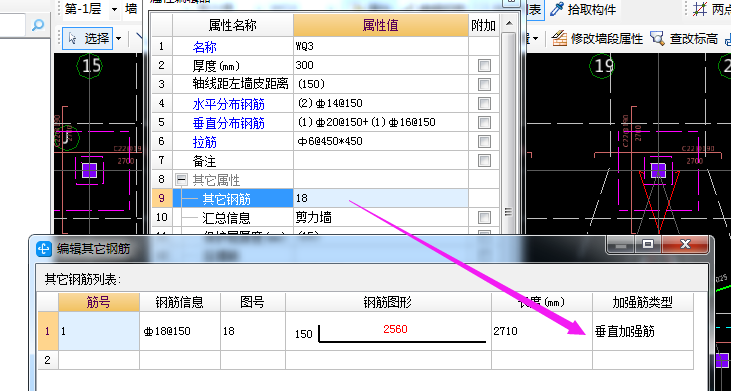Image resolution: width=731 pixels, height=391 pixels.
Task: Click the 筋号 column header
Action: point(99,302)
